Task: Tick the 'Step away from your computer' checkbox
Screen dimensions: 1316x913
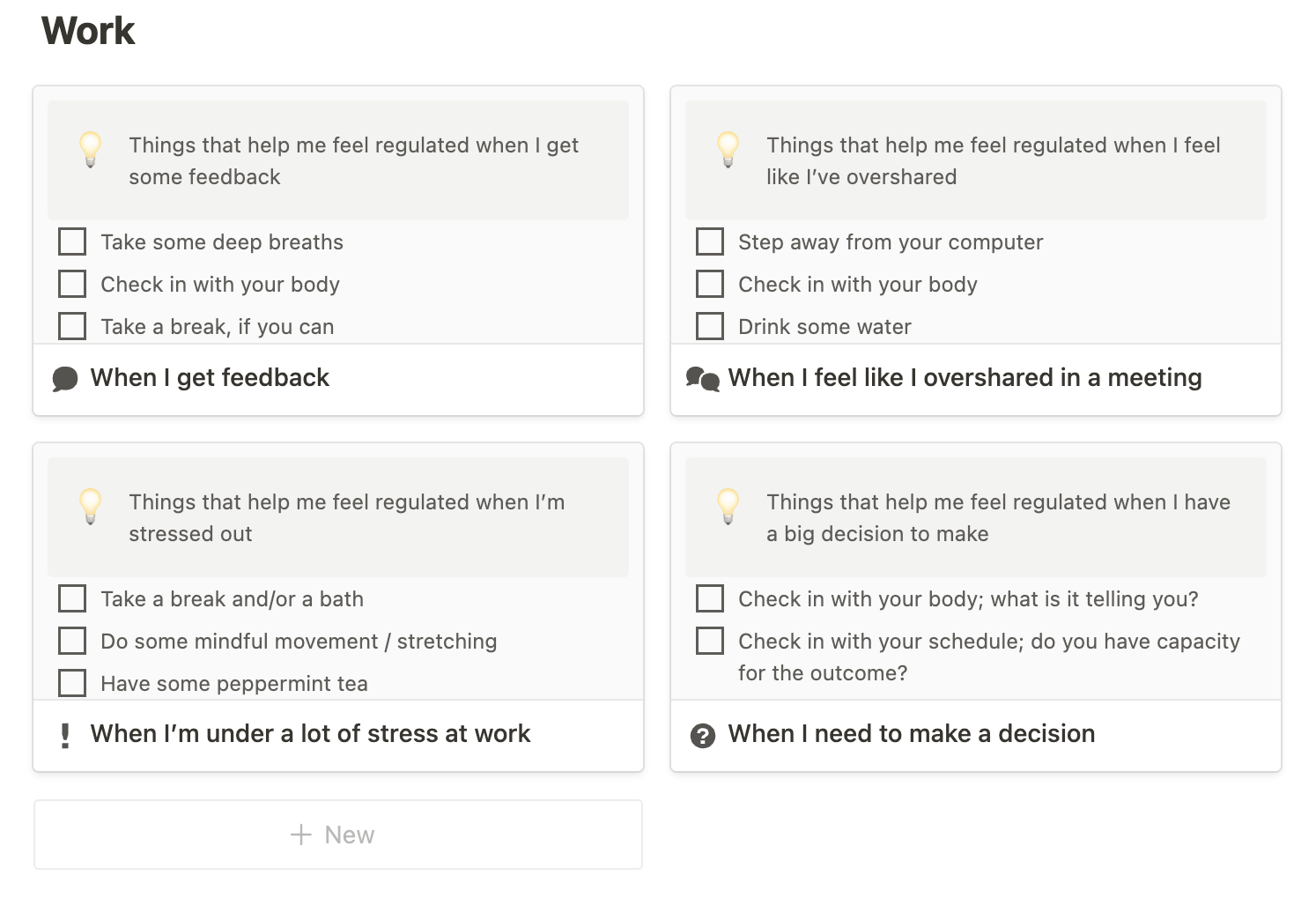Action: point(710,241)
